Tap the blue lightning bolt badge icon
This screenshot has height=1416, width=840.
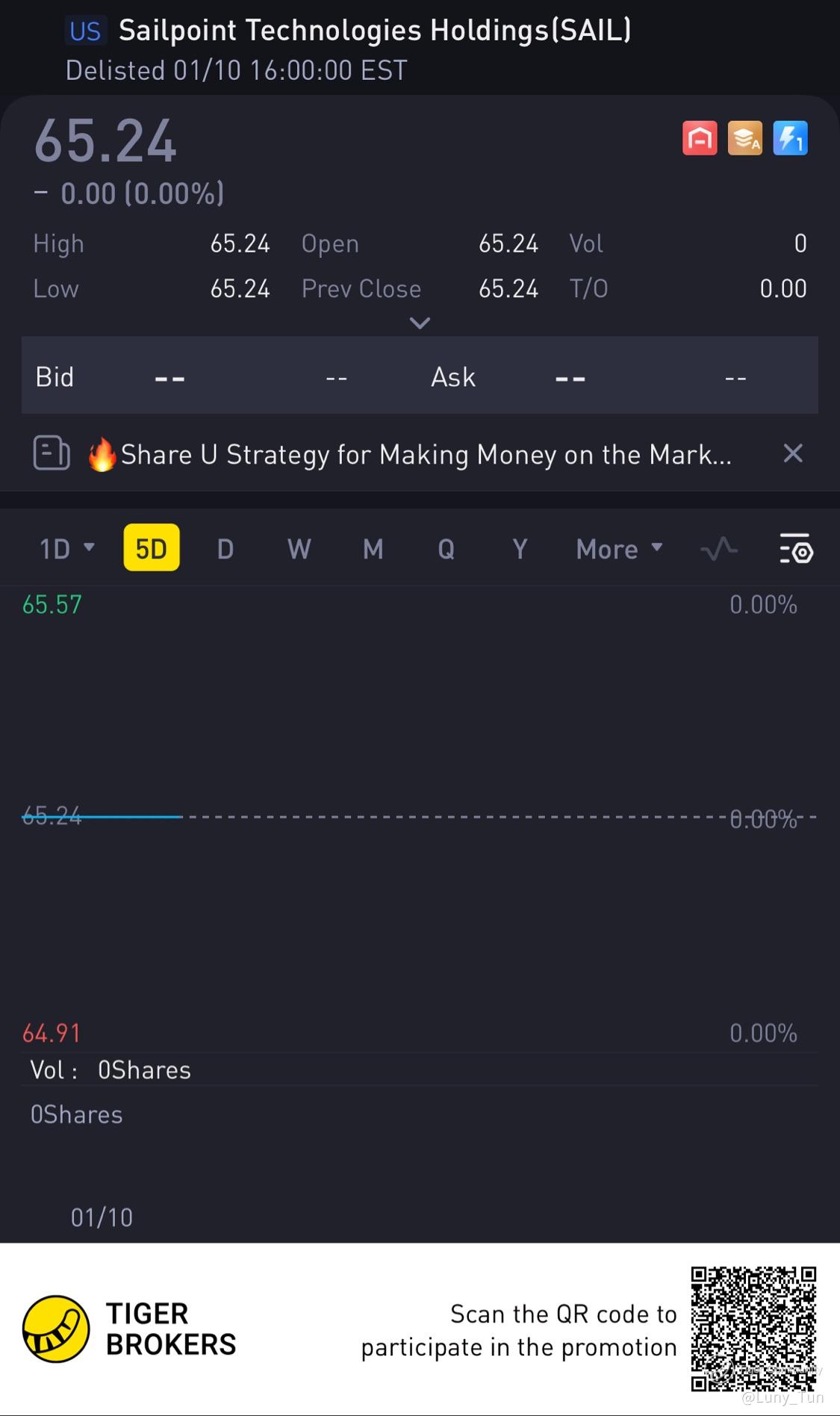(790, 138)
